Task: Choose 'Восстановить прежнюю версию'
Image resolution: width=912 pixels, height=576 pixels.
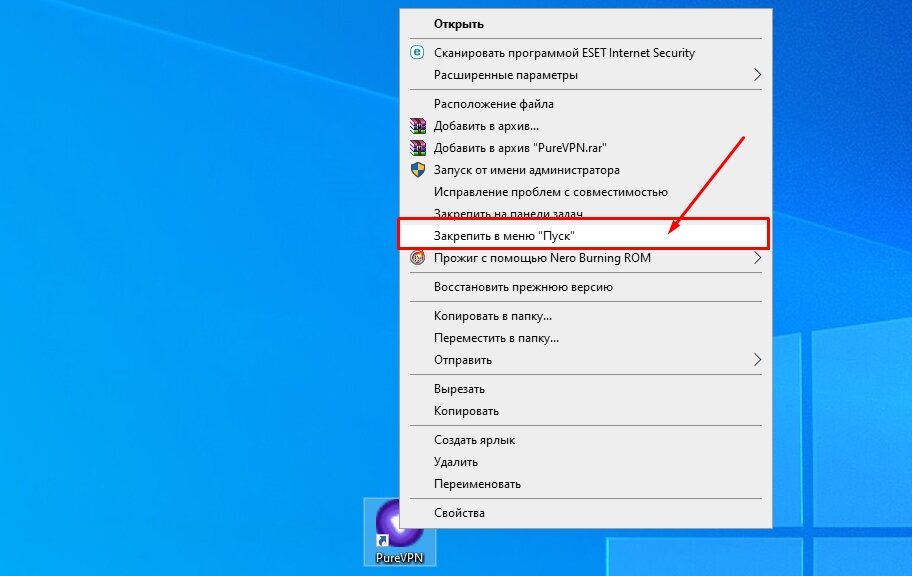Action: tap(586, 287)
